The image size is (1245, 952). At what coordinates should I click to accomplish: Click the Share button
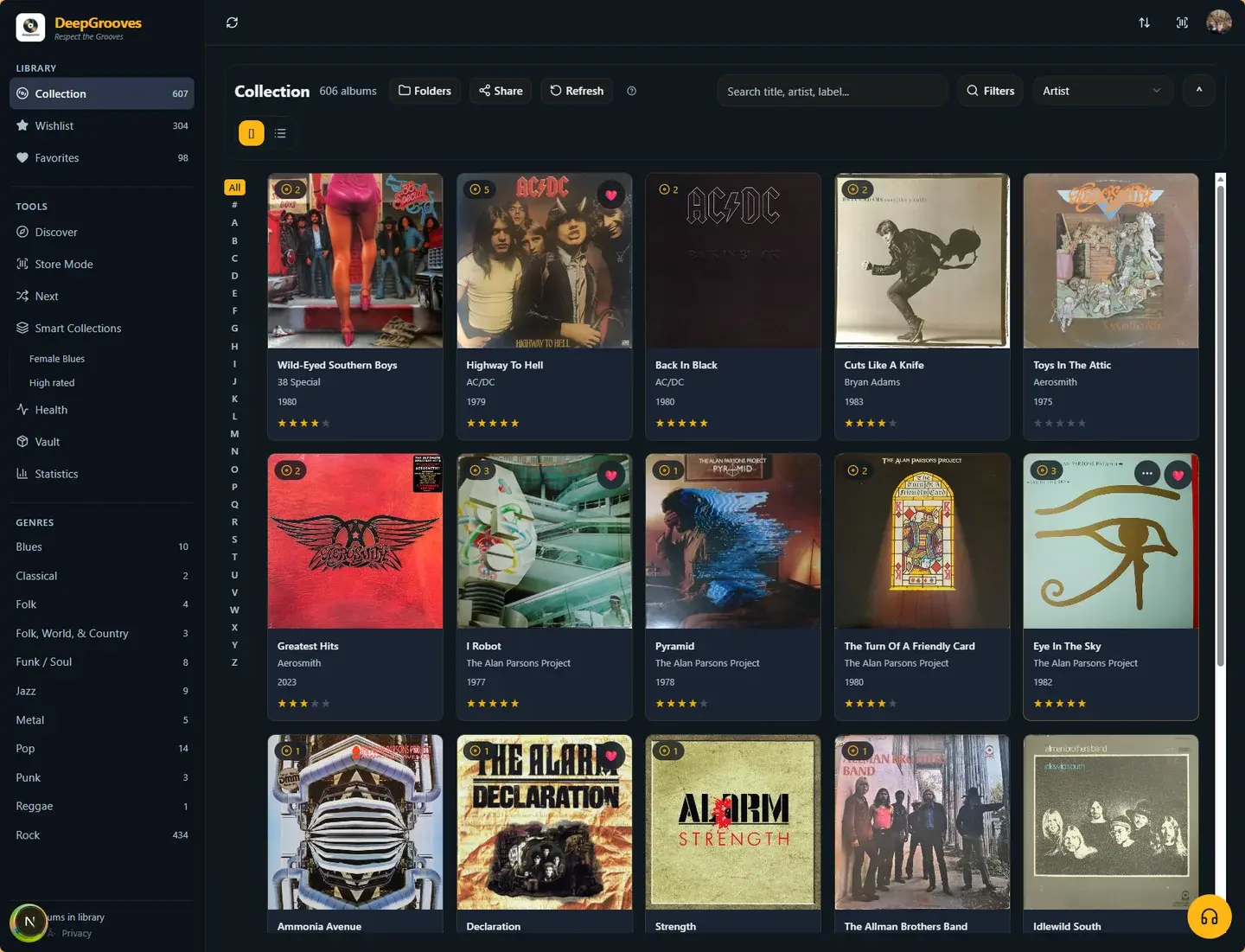tap(501, 91)
